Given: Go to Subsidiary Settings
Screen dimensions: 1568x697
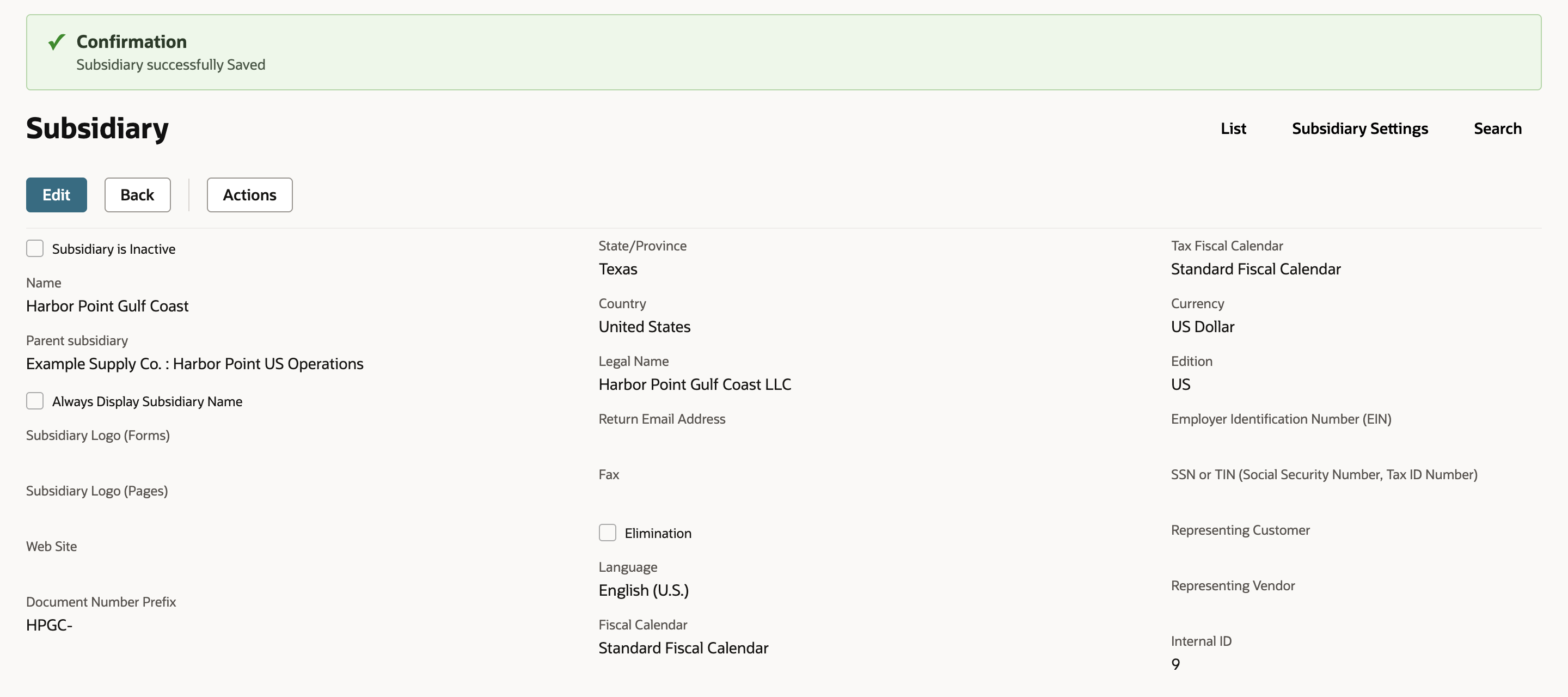Looking at the screenshot, I should point(1360,129).
